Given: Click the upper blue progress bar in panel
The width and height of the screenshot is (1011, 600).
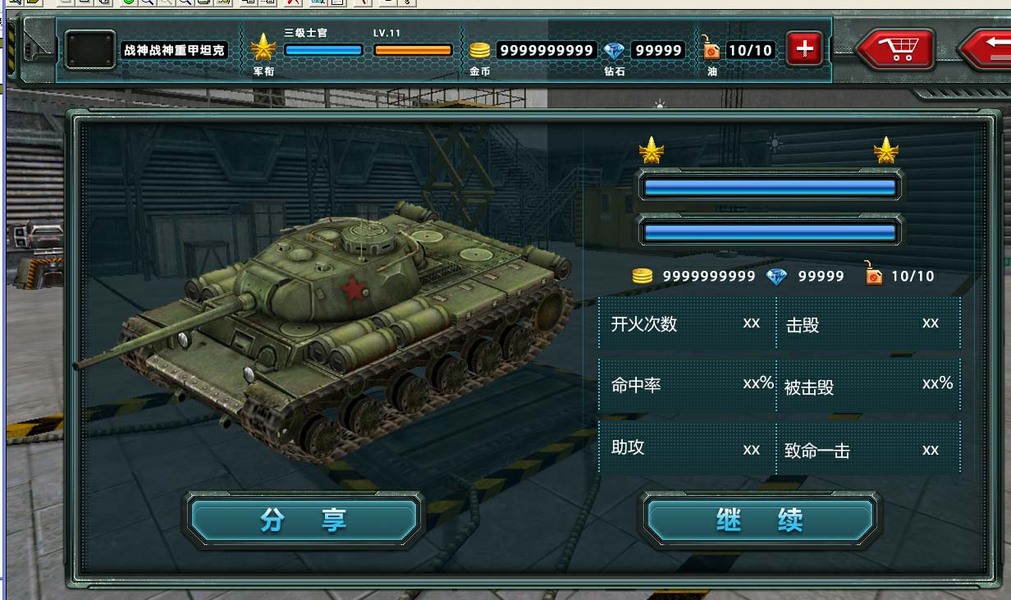Looking at the screenshot, I should (770, 188).
